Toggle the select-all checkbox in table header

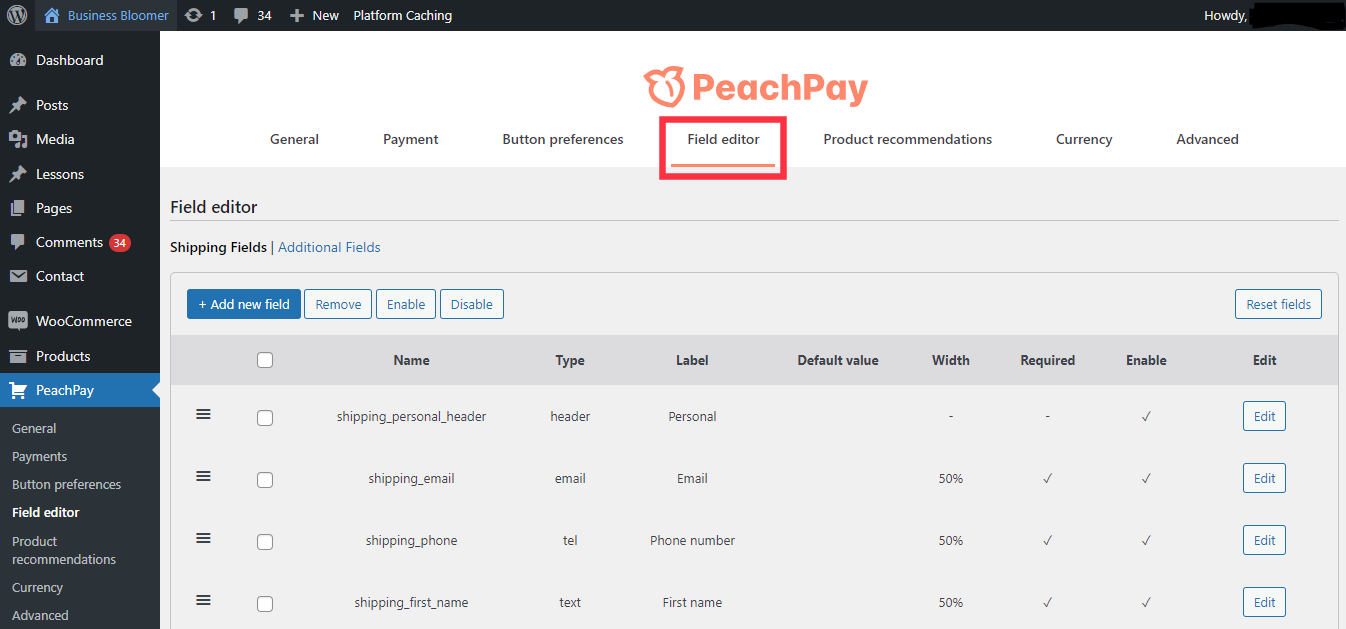pos(265,360)
